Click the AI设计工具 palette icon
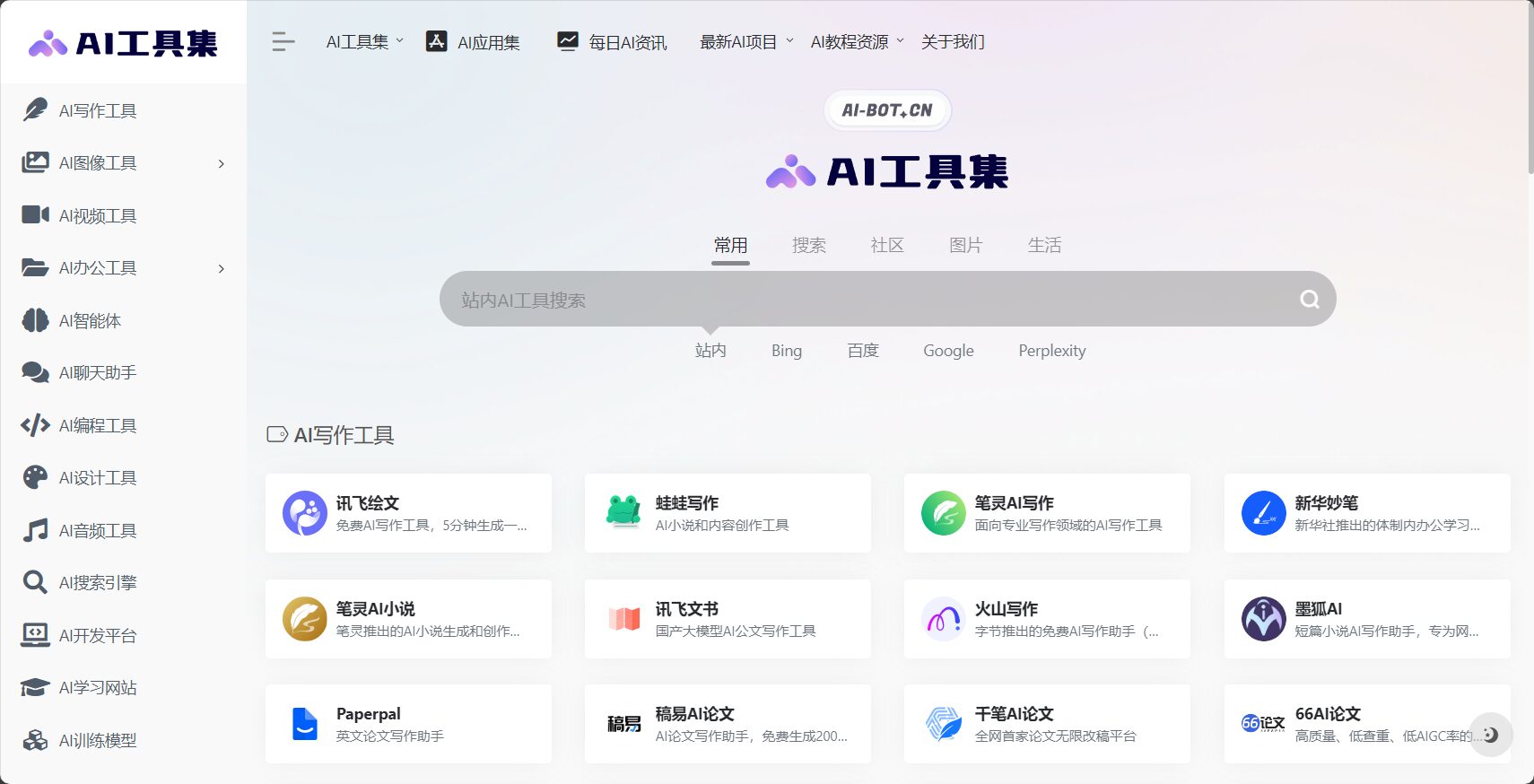Viewport: 1534px width, 784px height. 35,477
